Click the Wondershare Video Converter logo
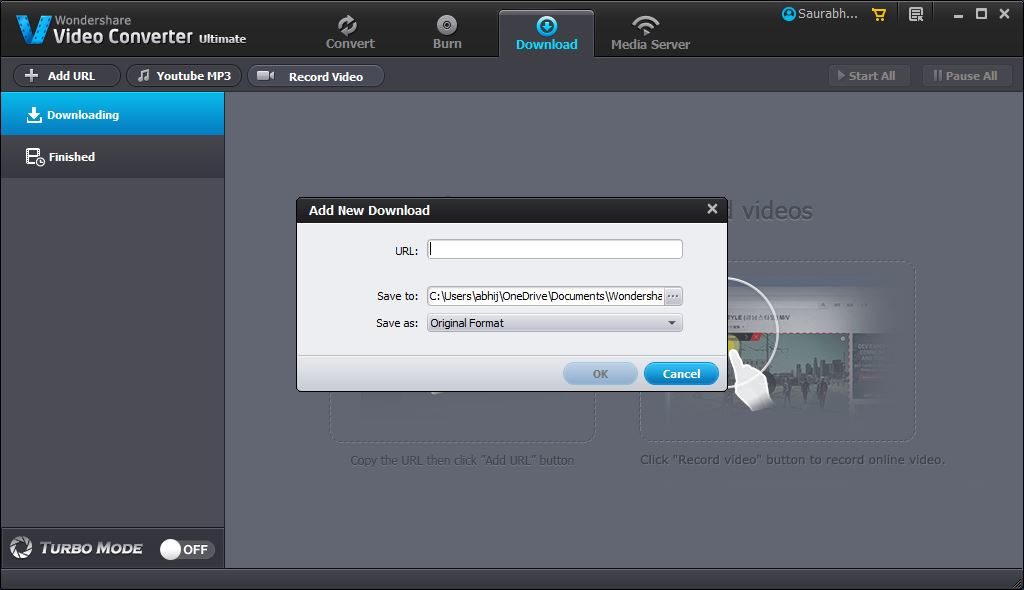The height and width of the screenshot is (590, 1024). tap(131, 30)
